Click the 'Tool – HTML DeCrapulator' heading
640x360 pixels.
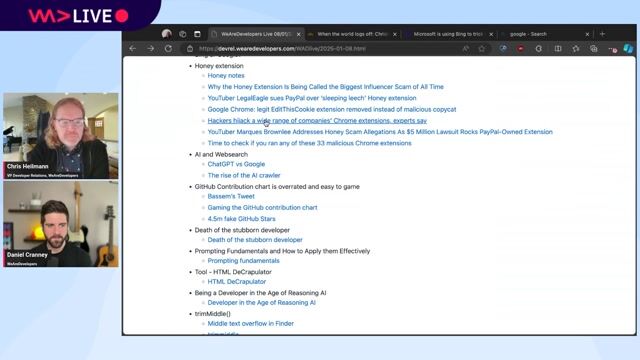point(233,272)
